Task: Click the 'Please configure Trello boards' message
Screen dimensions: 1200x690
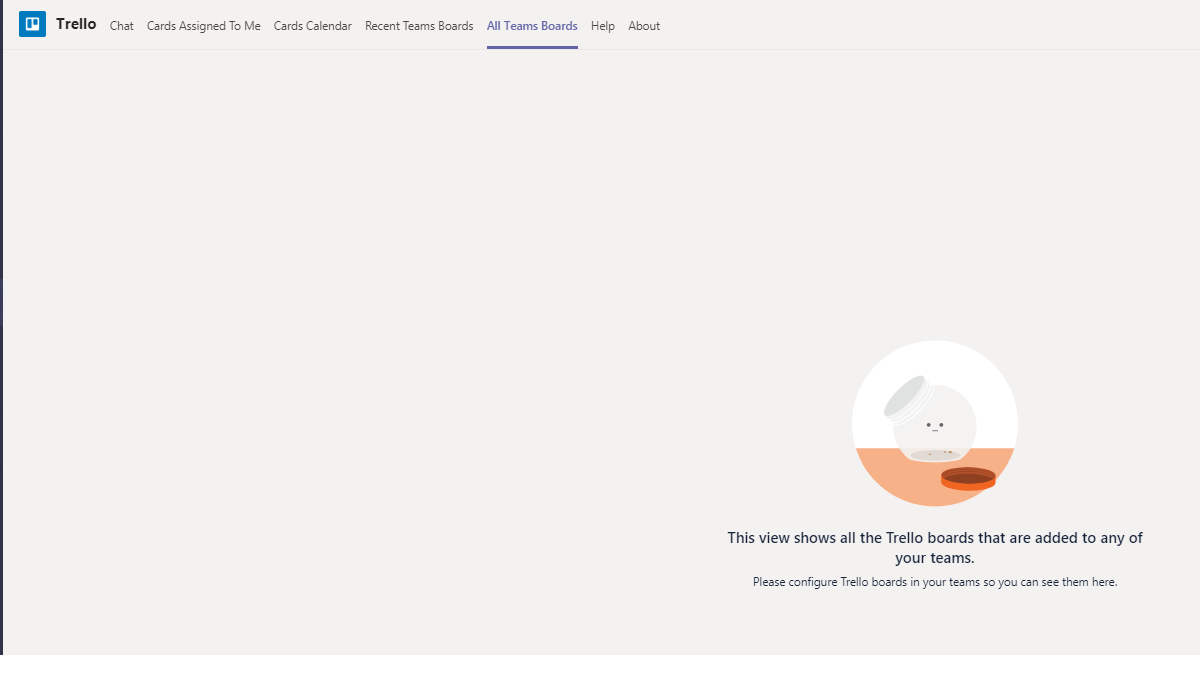Action: point(935,582)
